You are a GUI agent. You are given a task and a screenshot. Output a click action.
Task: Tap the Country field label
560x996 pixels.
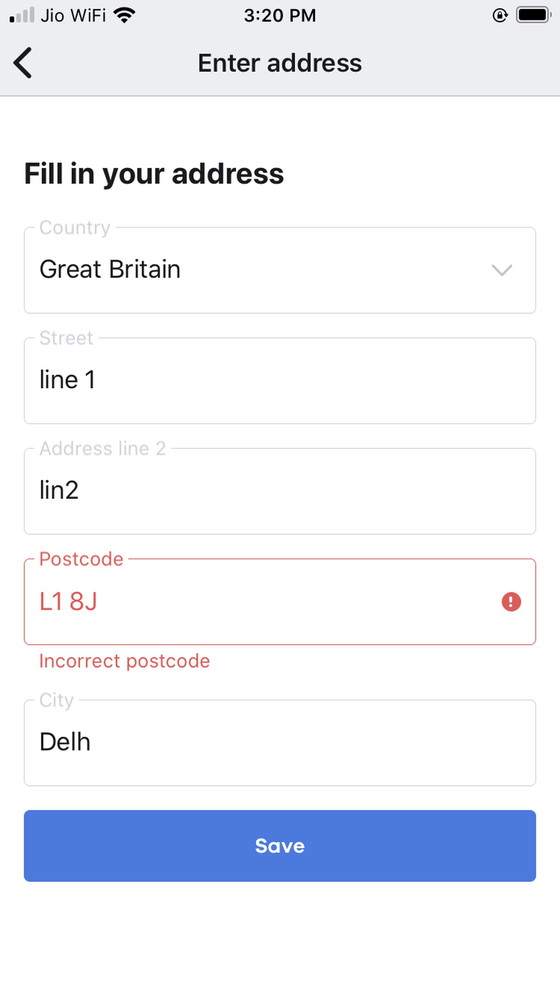tap(75, 227)
